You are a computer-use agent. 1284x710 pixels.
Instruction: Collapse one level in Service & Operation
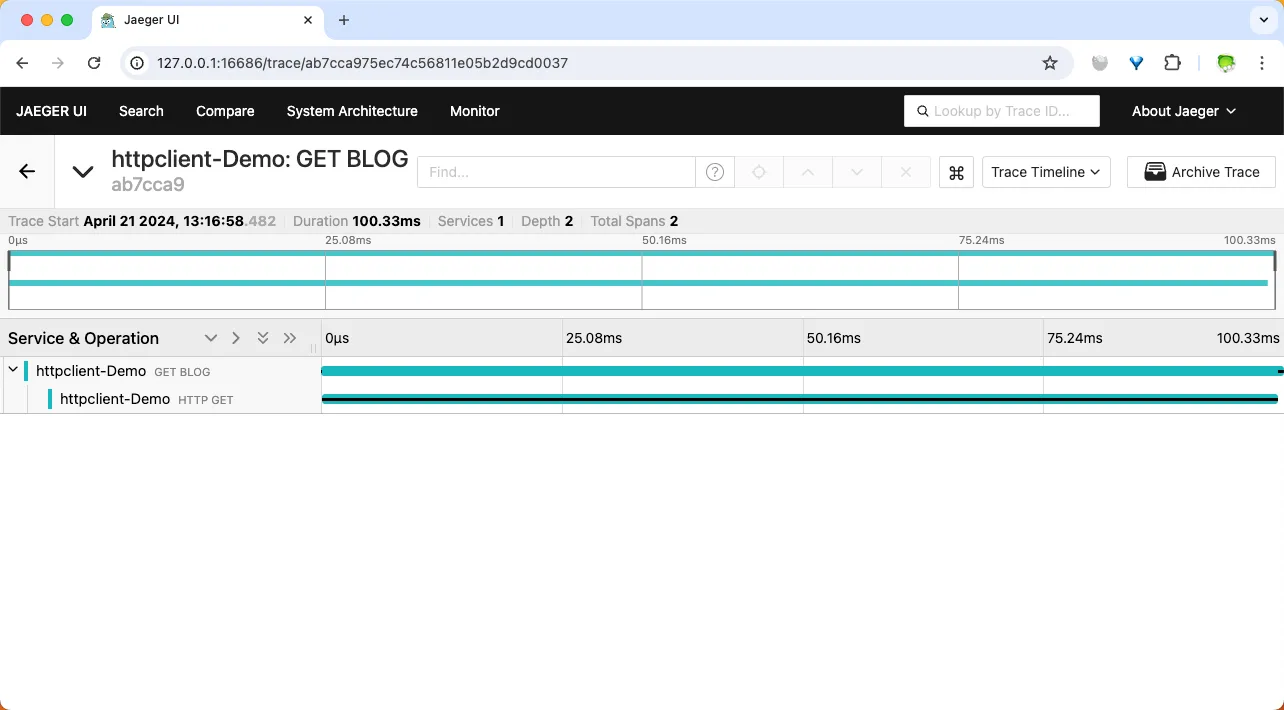click(x=236, y=338)
